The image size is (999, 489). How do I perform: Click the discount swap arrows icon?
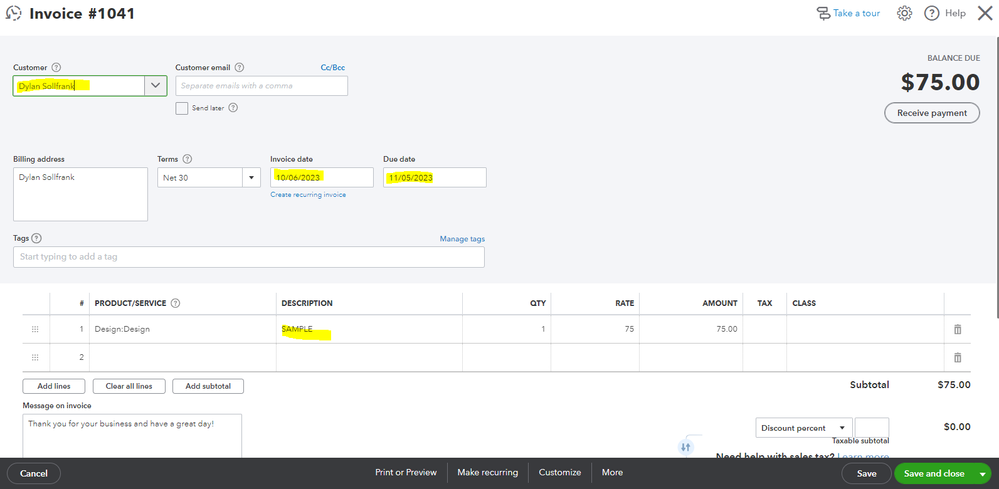(686, 447)
